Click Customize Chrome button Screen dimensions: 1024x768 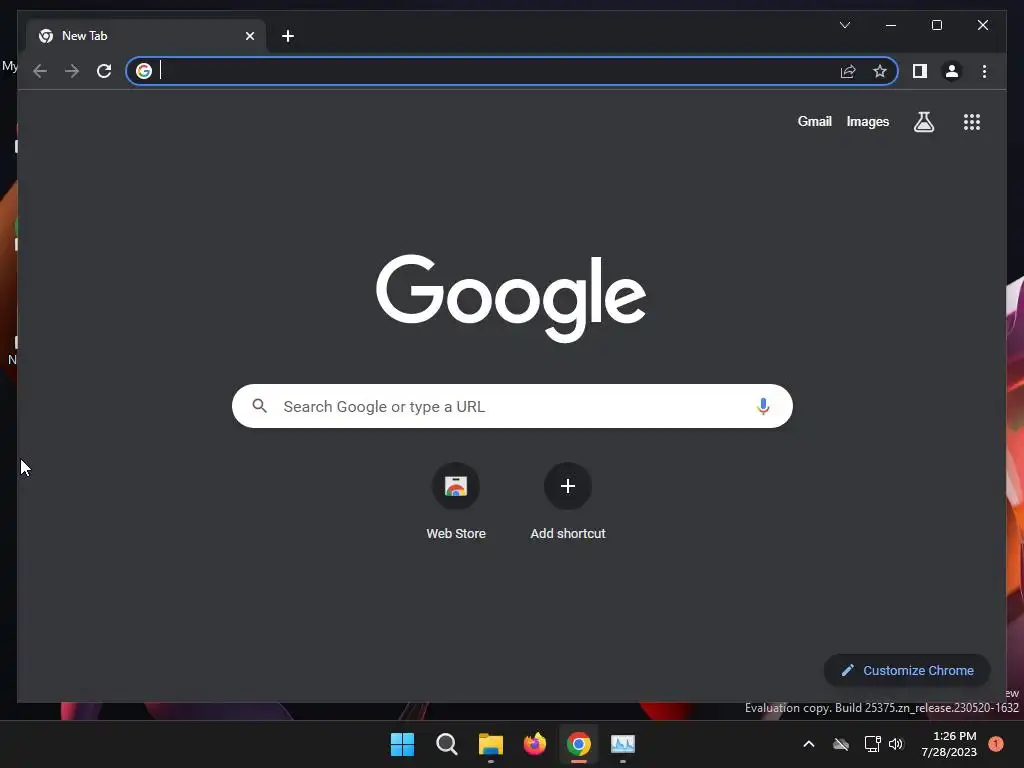(907, 671)
